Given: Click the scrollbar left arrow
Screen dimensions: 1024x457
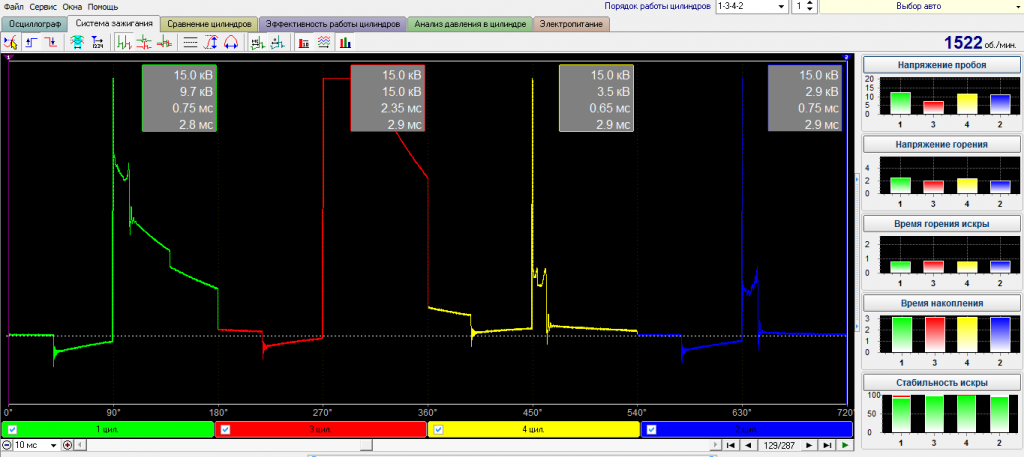Looking at the screenshot, I should (x=79, y=445).
